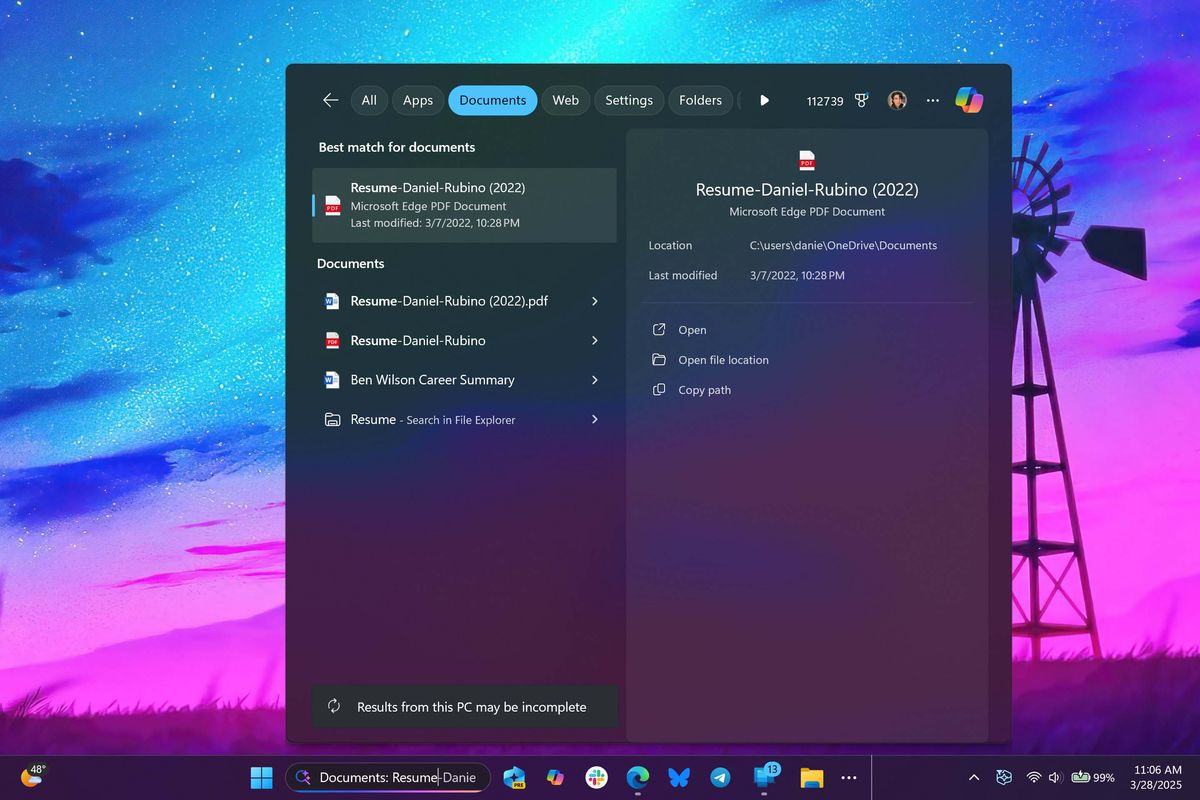
Task: Click the overflow arrow after the Folders filter
Action: 764,100
